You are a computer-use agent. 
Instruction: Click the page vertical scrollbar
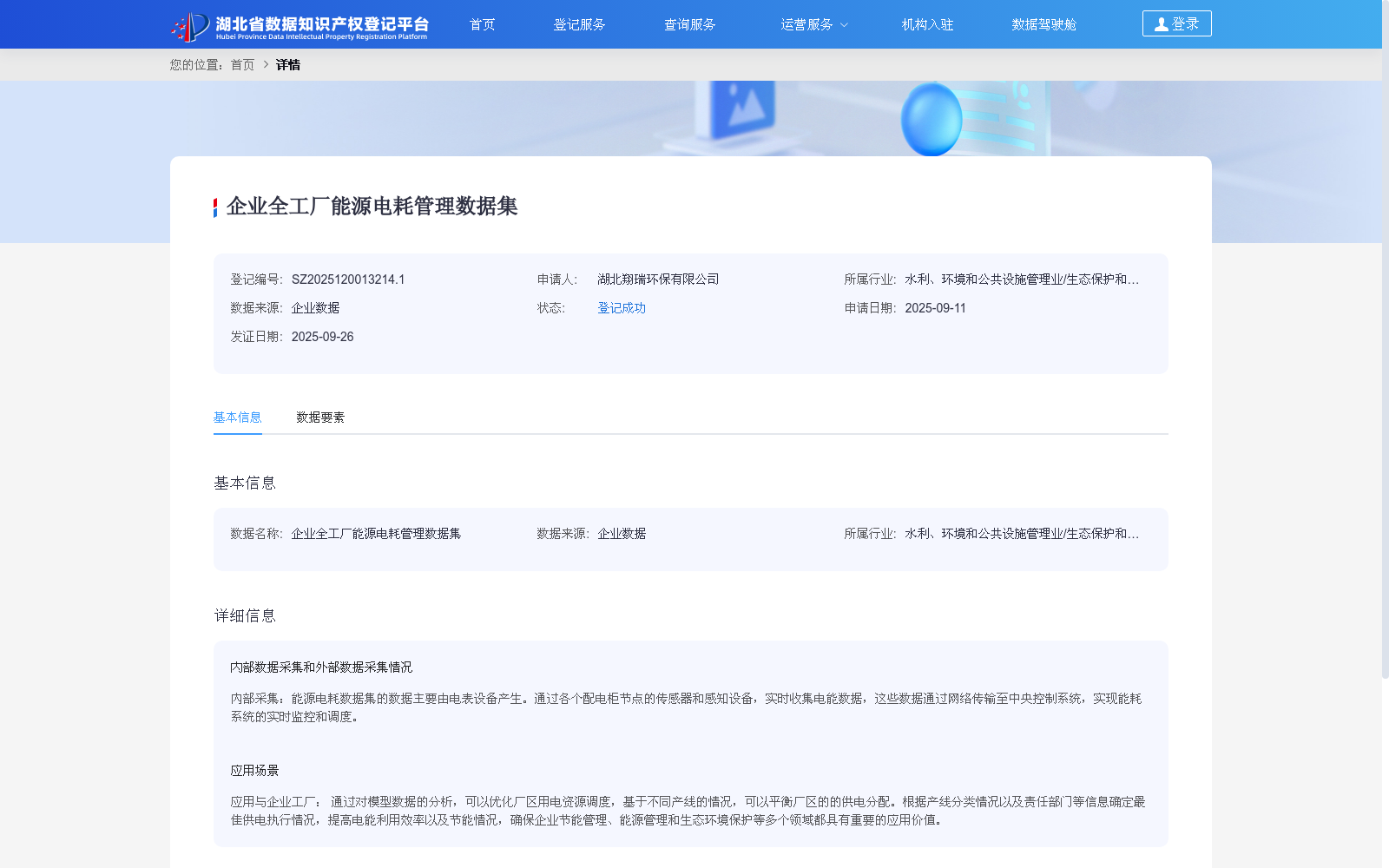click(1386, 339)
